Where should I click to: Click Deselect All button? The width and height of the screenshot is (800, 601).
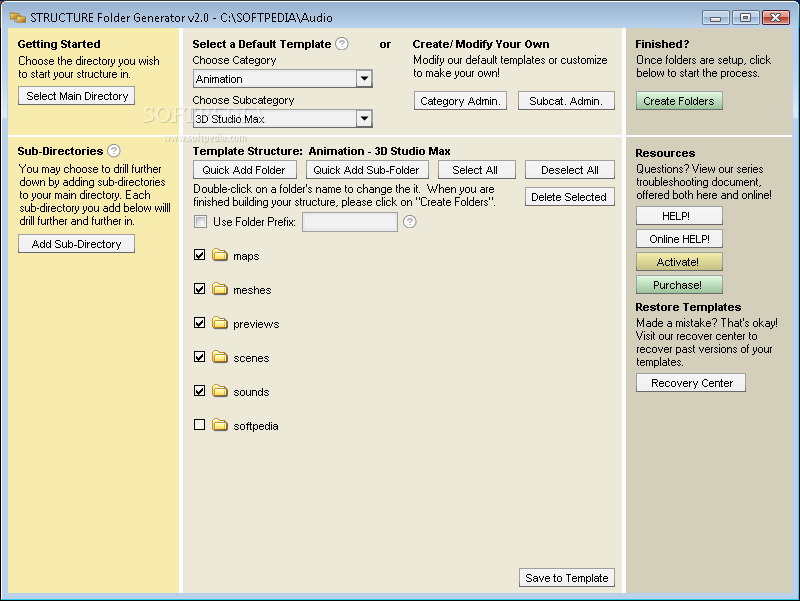coord(570,170)
